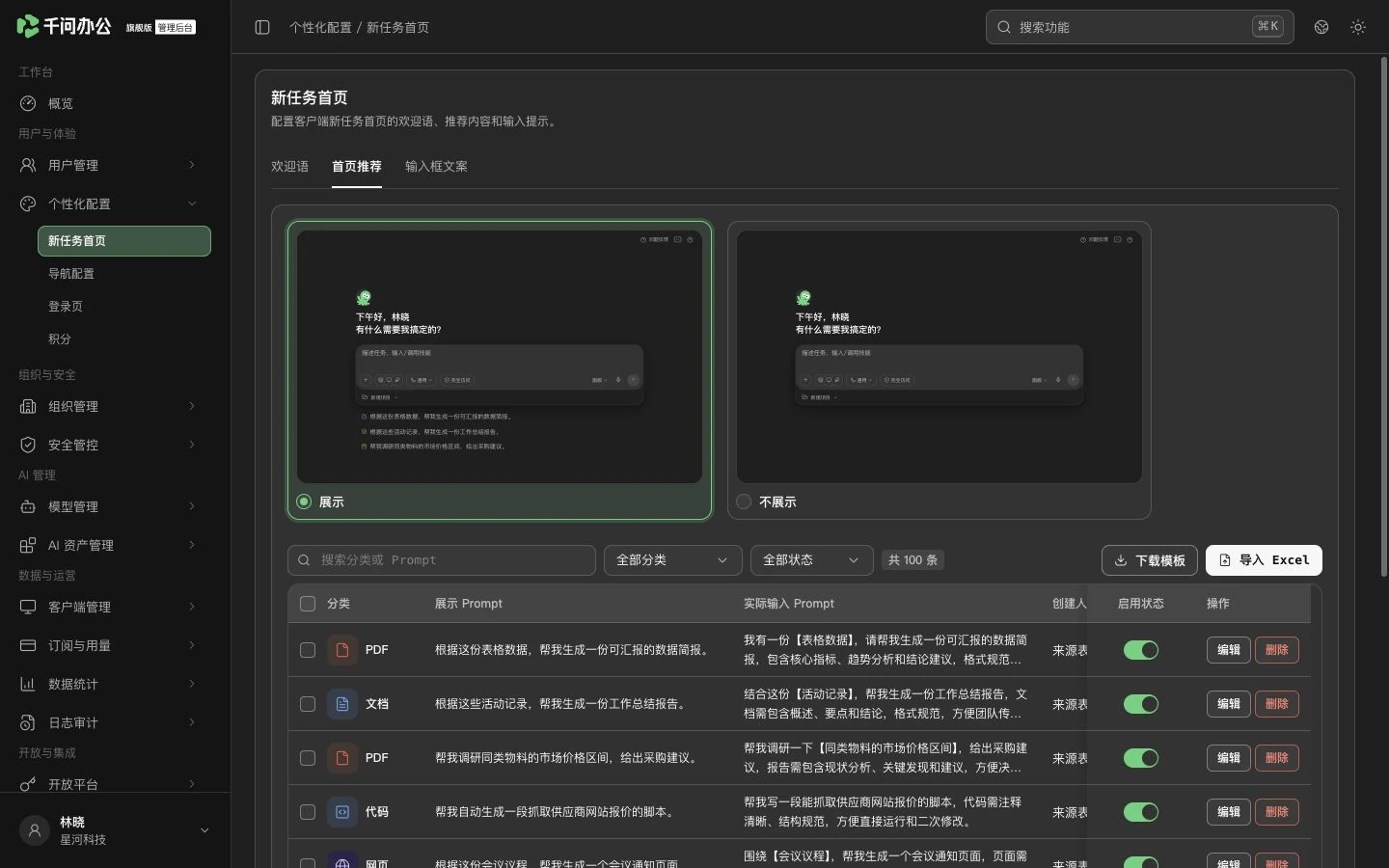Switch light mode with sun icon
Screen dimensions: 1389x868
1358,27
